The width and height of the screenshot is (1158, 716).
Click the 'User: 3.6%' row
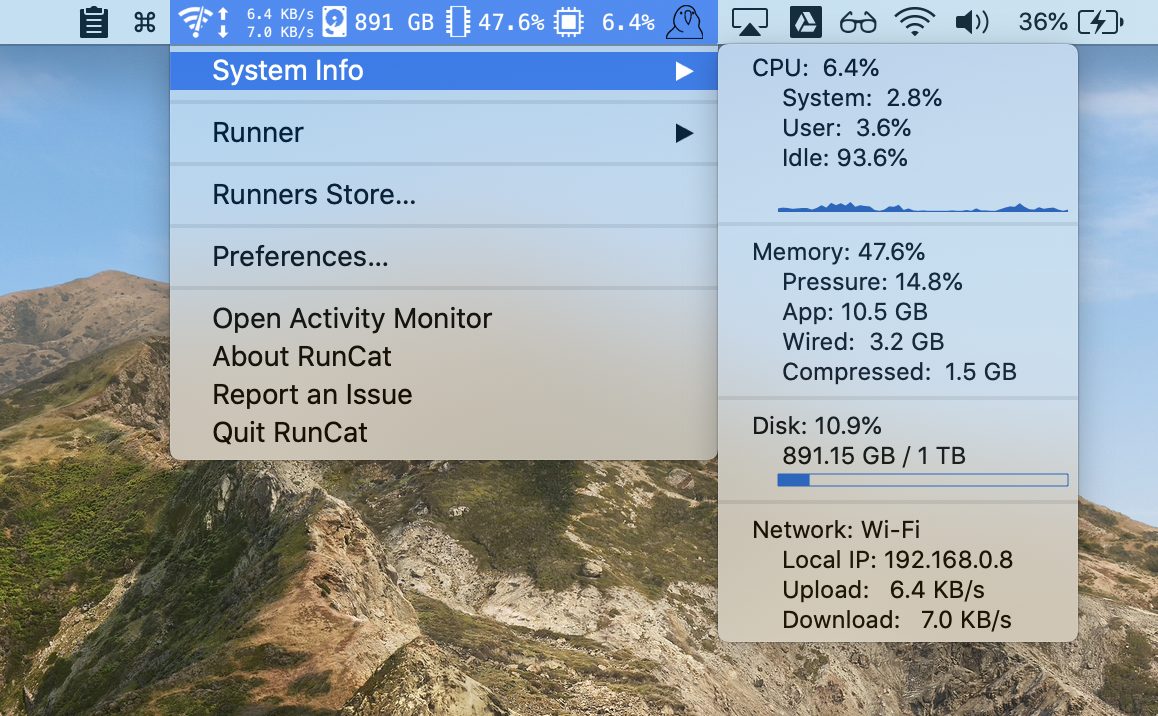click(x=846, y=128)
